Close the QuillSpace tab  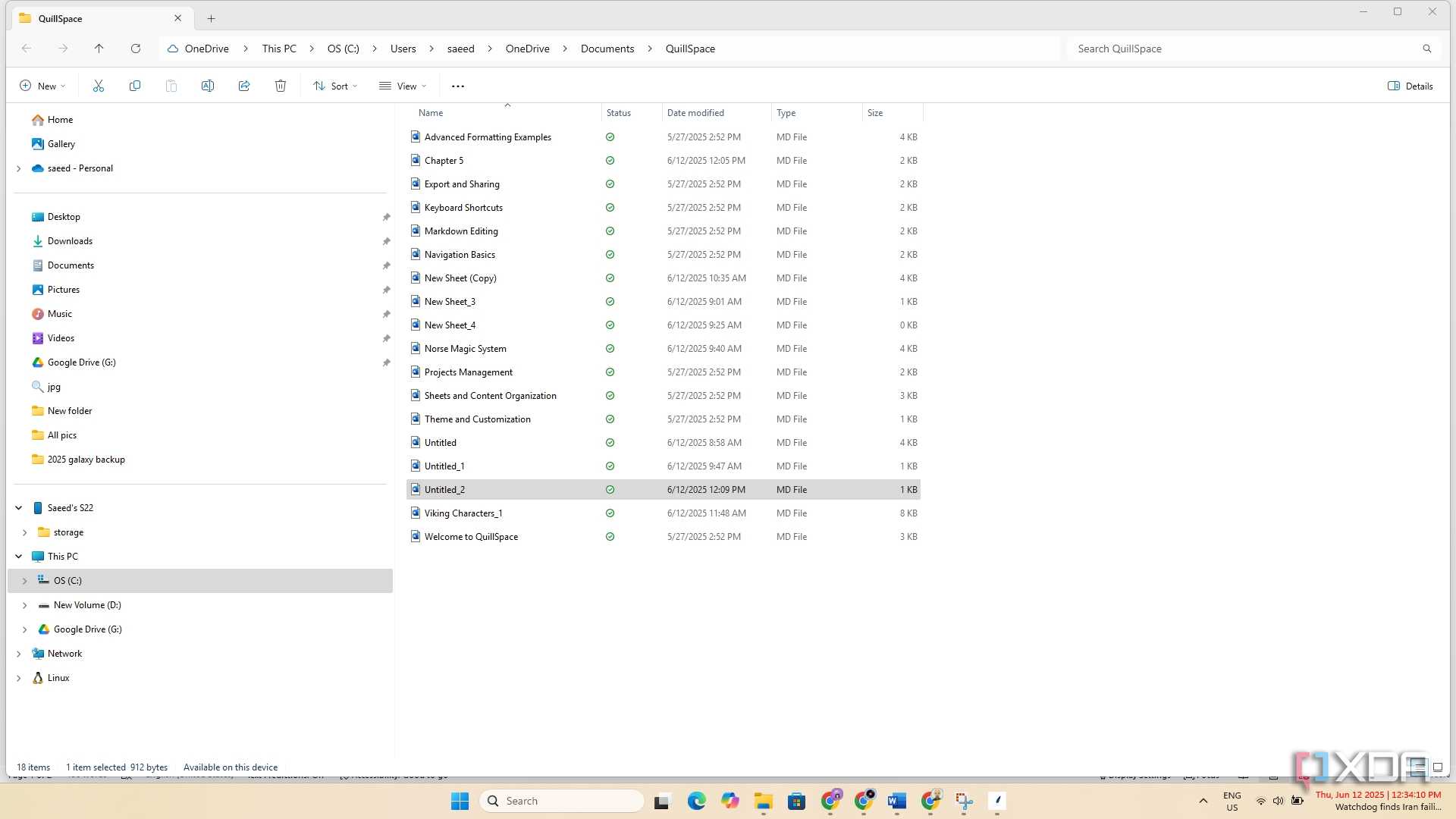pyautogui.click(x=178, y=18)
